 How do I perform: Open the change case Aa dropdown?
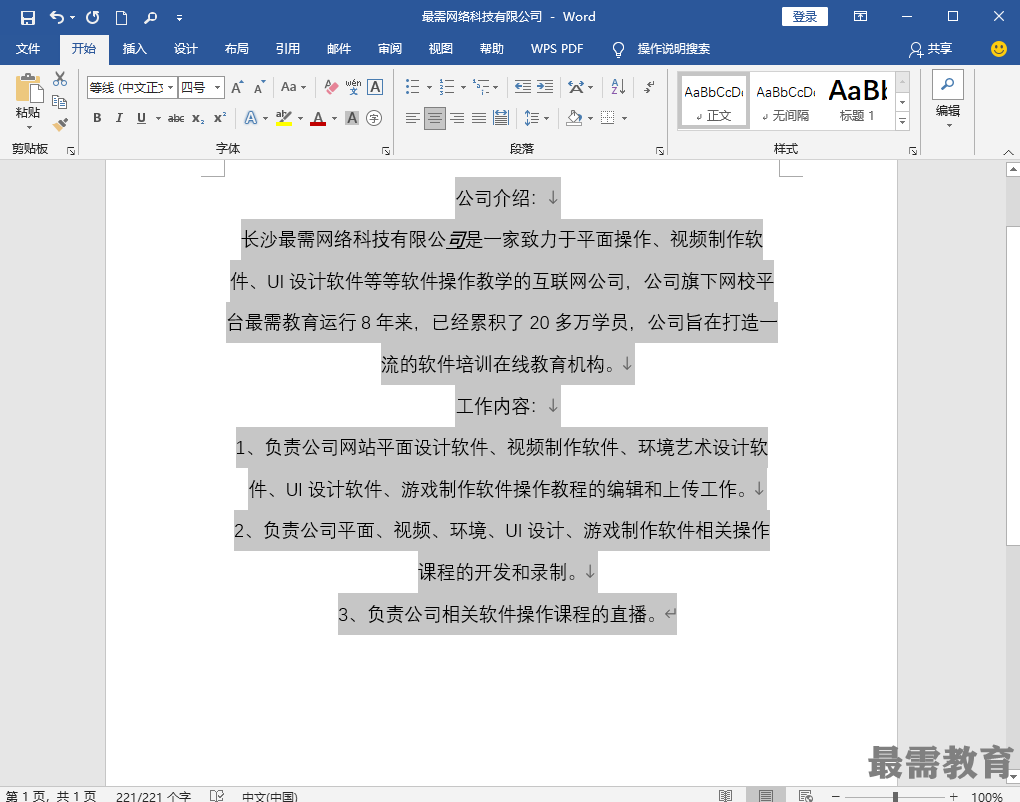coord(293,87)
